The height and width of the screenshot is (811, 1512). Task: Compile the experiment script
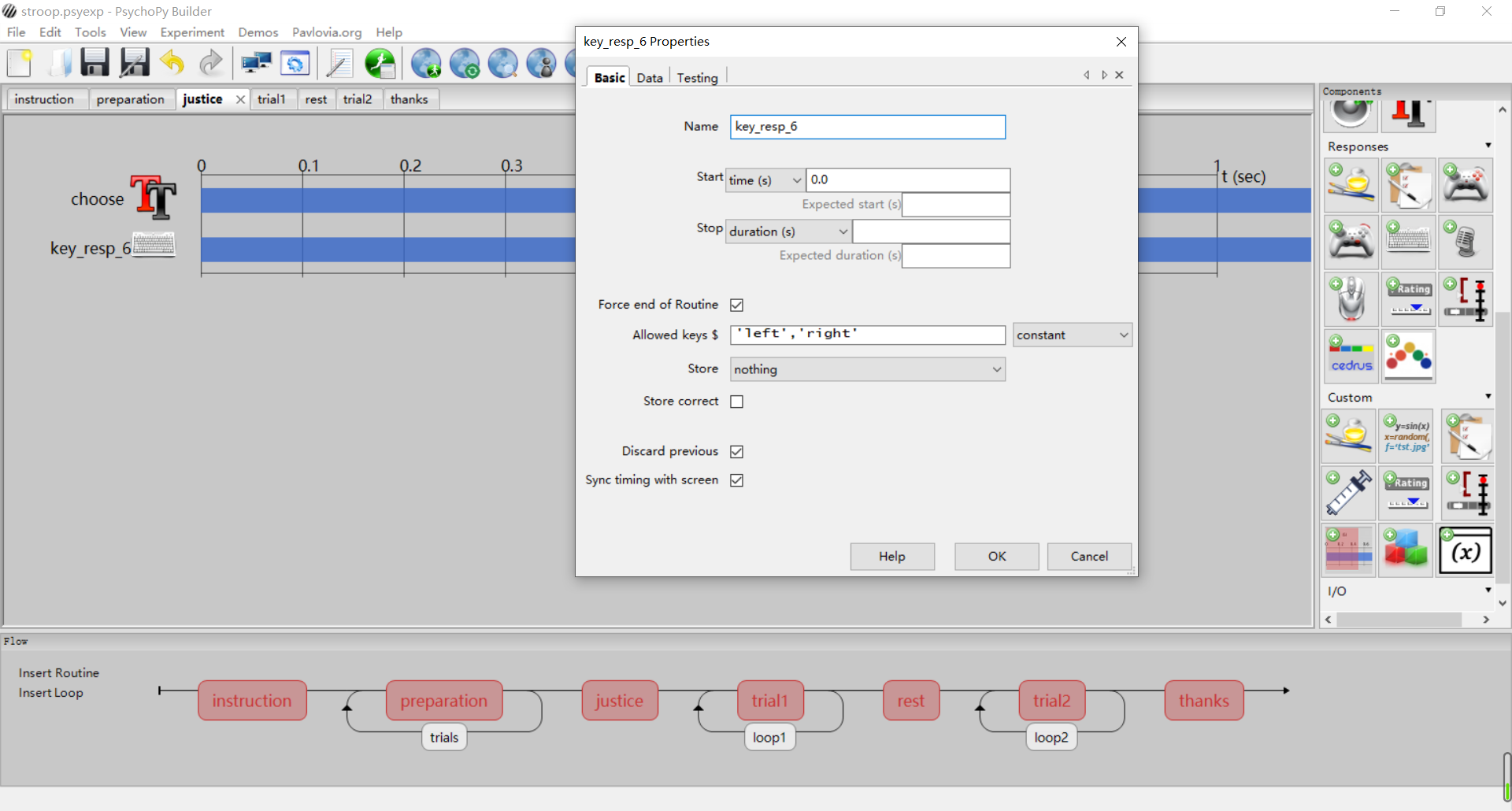pos(340,63)
